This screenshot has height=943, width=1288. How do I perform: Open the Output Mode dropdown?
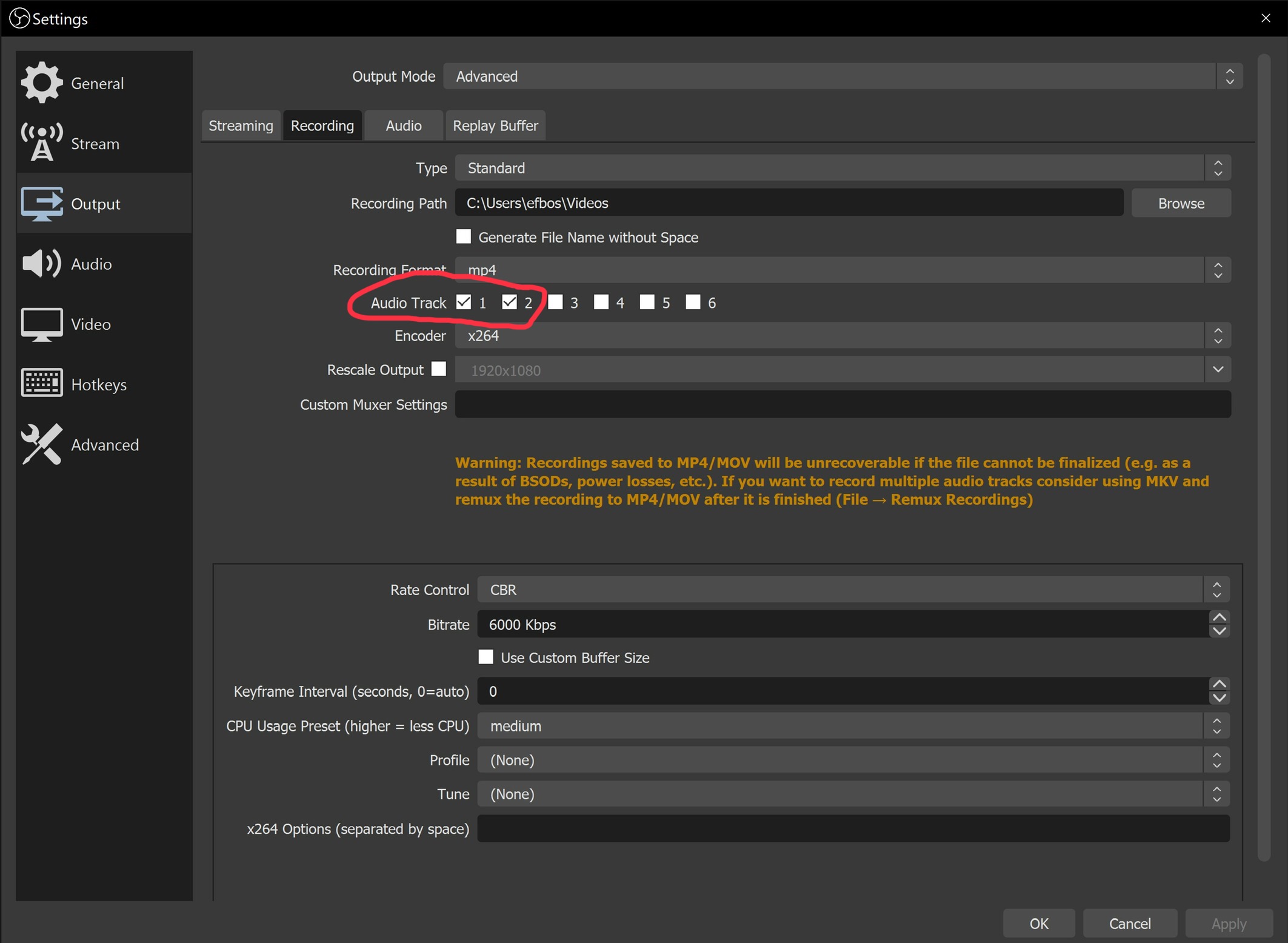point(843,76)
